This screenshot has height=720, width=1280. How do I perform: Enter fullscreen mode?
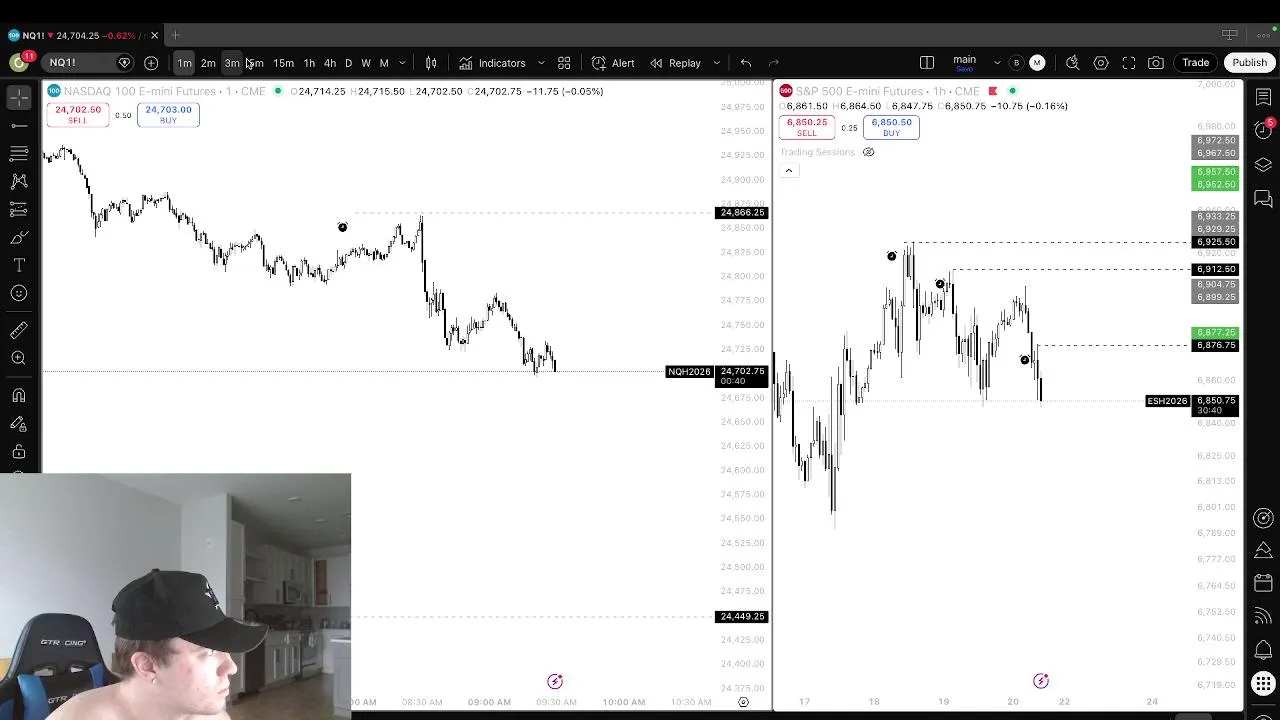point(1129,63)
